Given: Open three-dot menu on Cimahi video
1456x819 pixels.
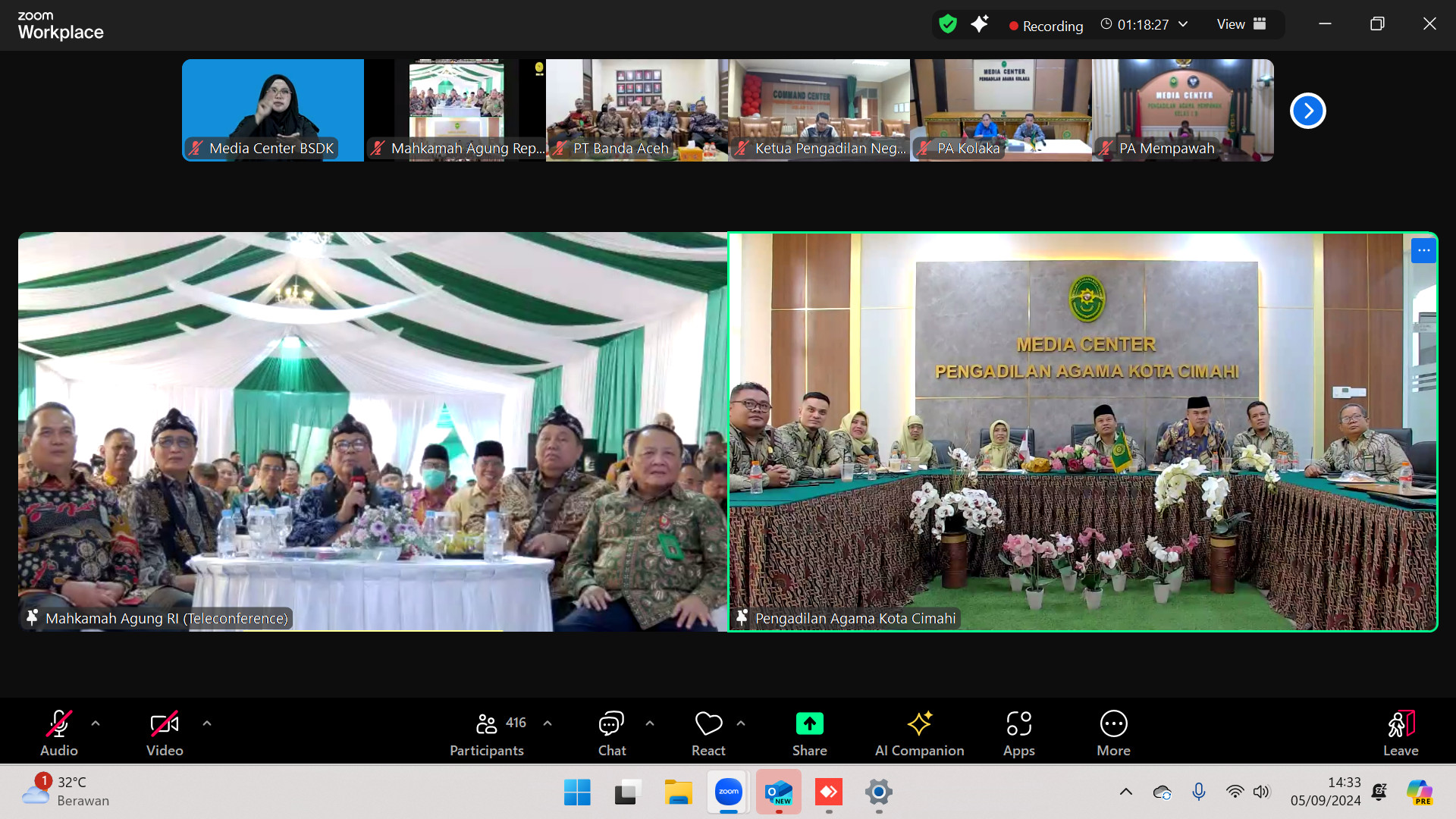Looking at the screenshot, I should [1423, 250].
